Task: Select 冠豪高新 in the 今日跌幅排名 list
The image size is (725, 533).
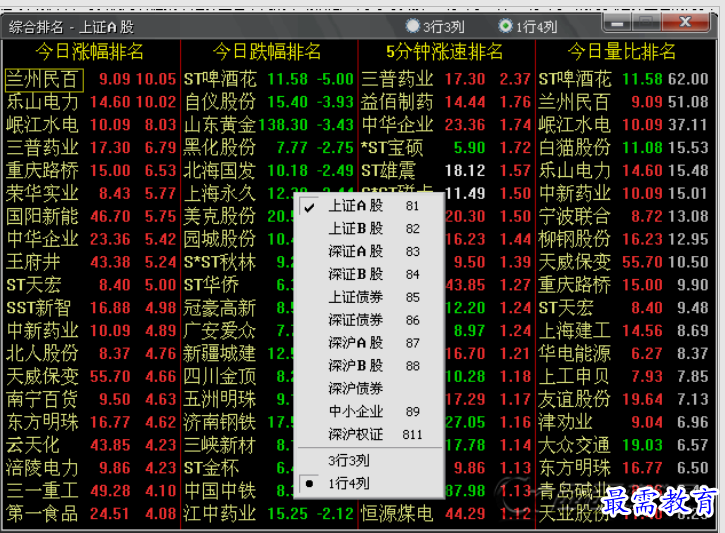Action: click(220, 308)
